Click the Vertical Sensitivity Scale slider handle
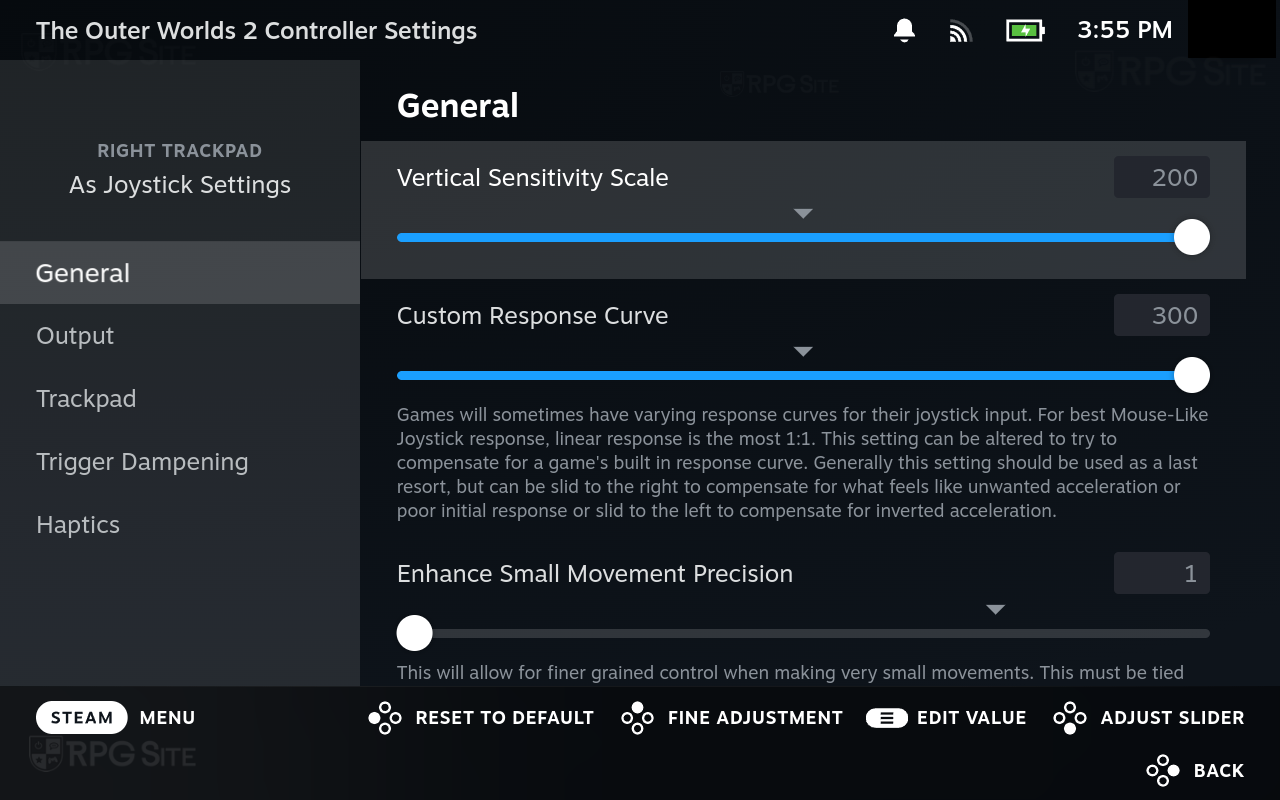The image size is (1280, 800). pos(1191,238)
